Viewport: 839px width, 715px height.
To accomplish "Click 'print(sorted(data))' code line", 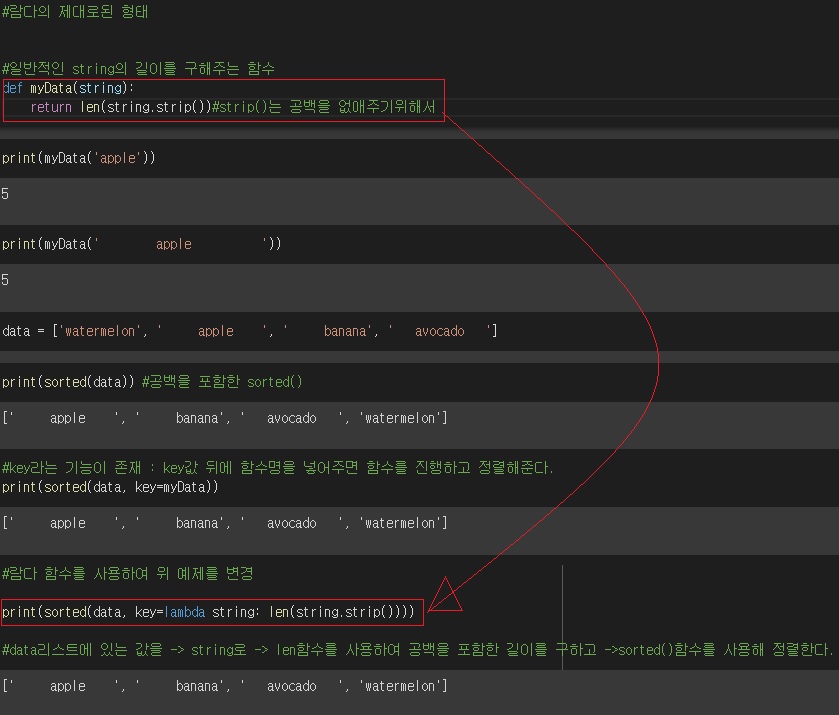I will pyautogui.click(x=68, y=382).
